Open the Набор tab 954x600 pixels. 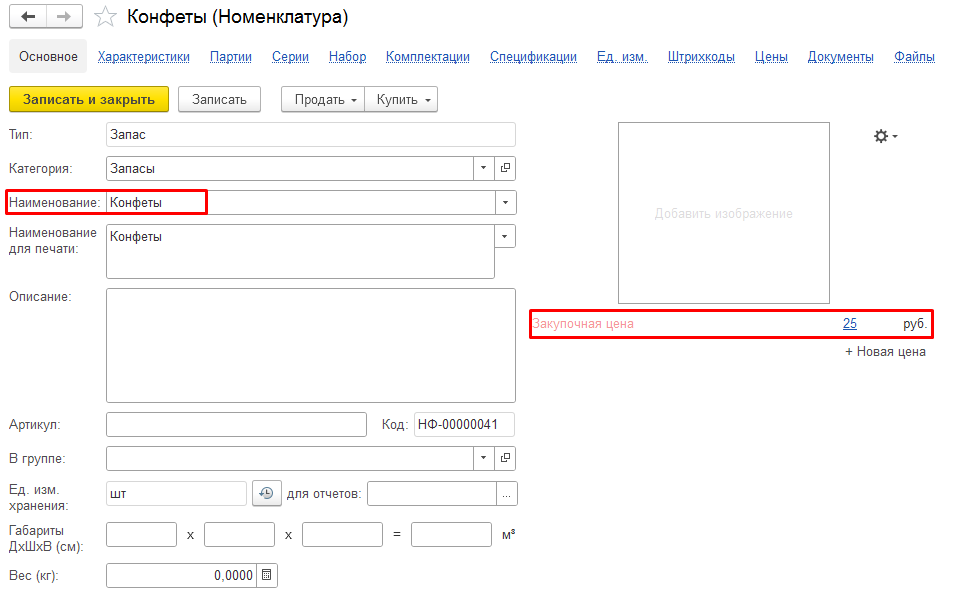click(347, 57)
